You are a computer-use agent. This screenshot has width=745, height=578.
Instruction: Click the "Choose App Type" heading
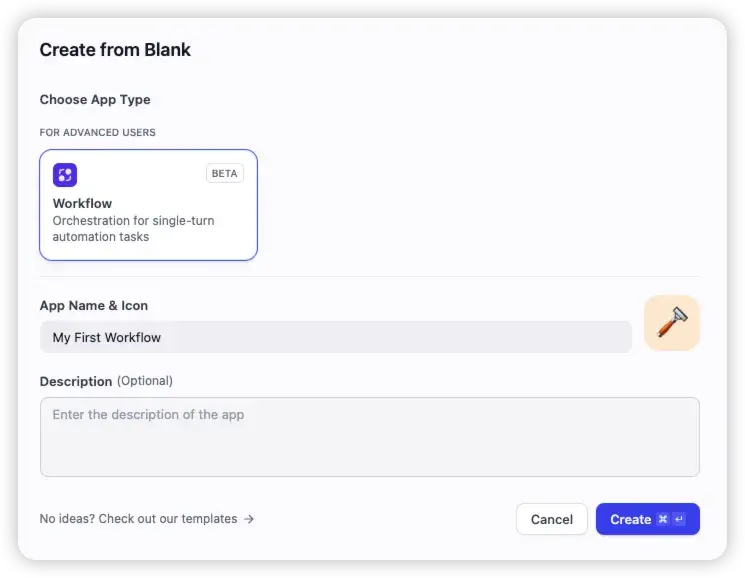95,99
